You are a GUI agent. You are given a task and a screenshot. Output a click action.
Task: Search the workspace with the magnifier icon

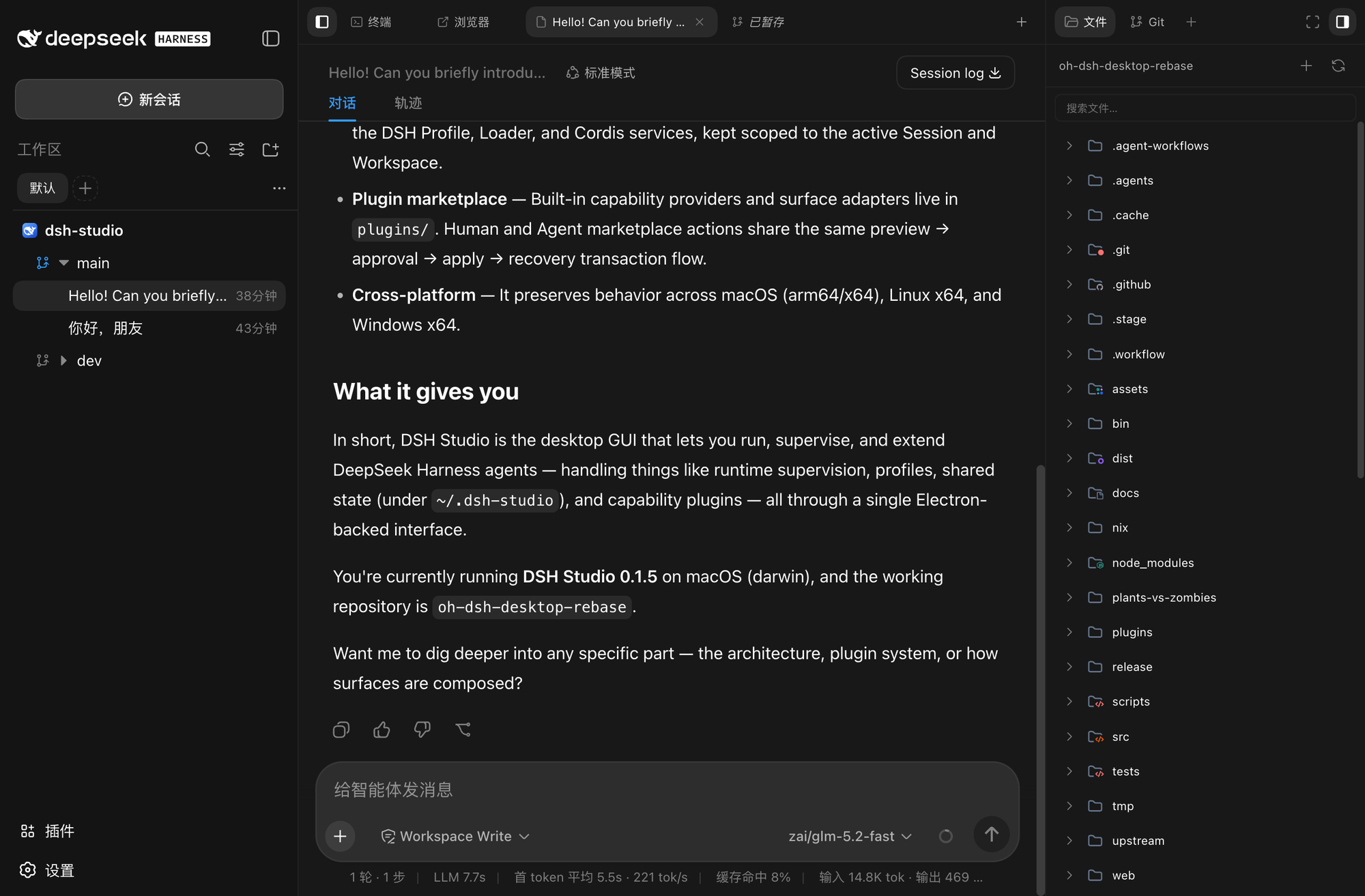click(x=202, y=149)
